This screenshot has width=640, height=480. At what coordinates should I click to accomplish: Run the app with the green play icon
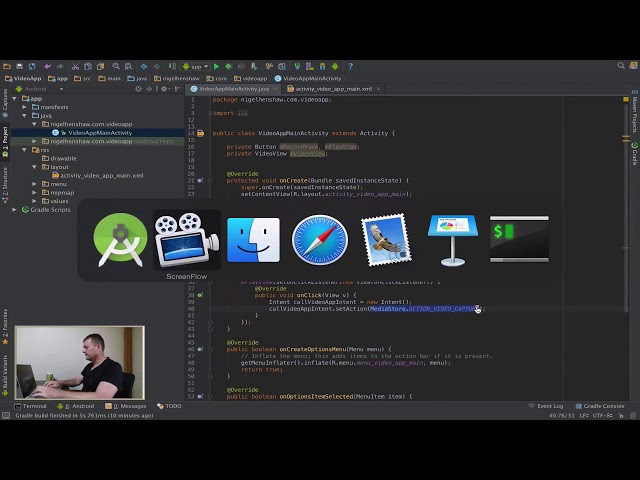[217, 66]
